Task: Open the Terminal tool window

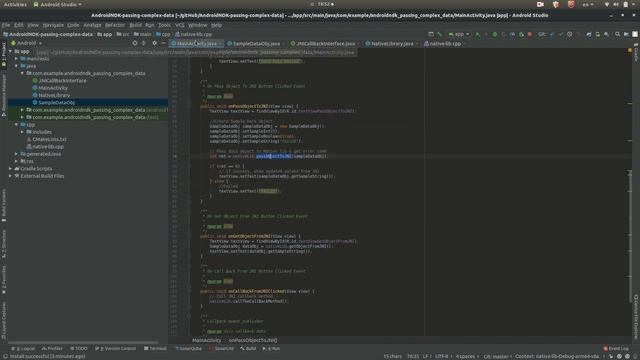Action: click(155, 349)
